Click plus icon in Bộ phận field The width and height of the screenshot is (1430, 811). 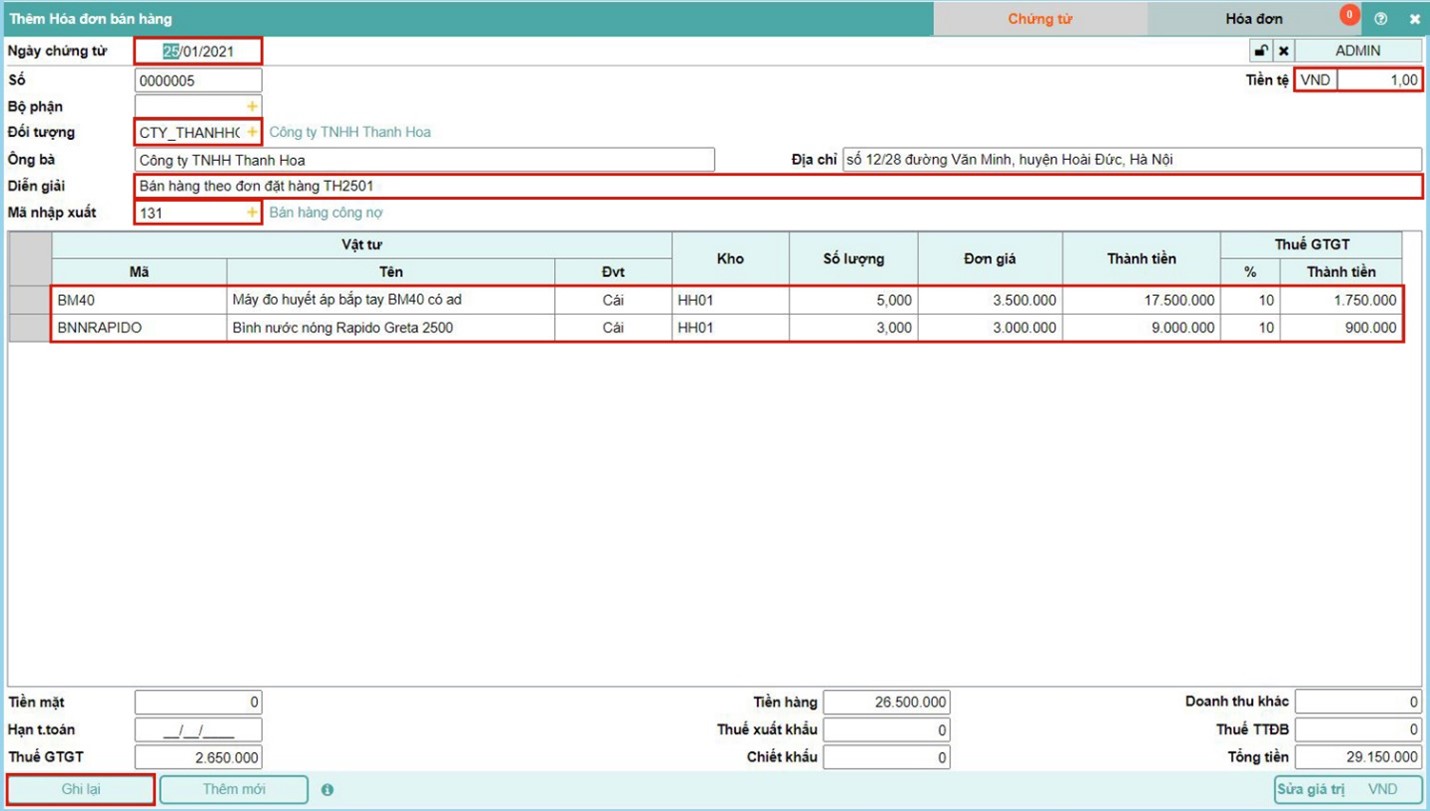click(x=252, y=106)
